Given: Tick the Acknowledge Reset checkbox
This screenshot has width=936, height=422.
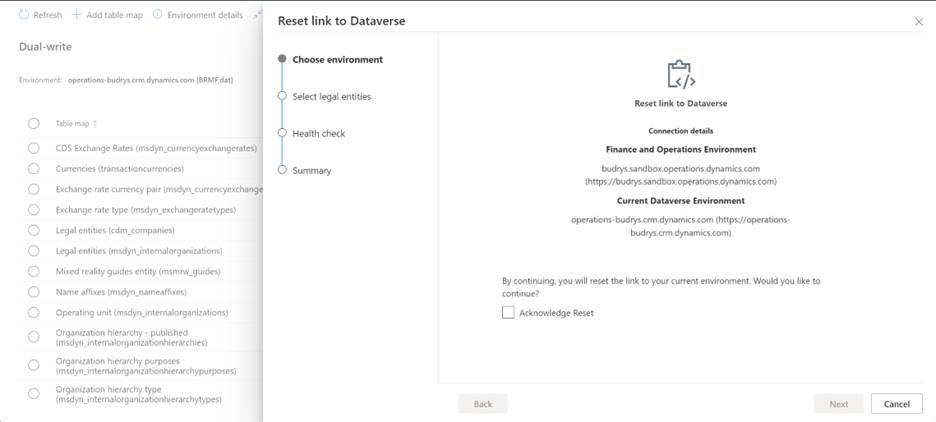Looking at the screenshot, I should click(x=508, y=312).
